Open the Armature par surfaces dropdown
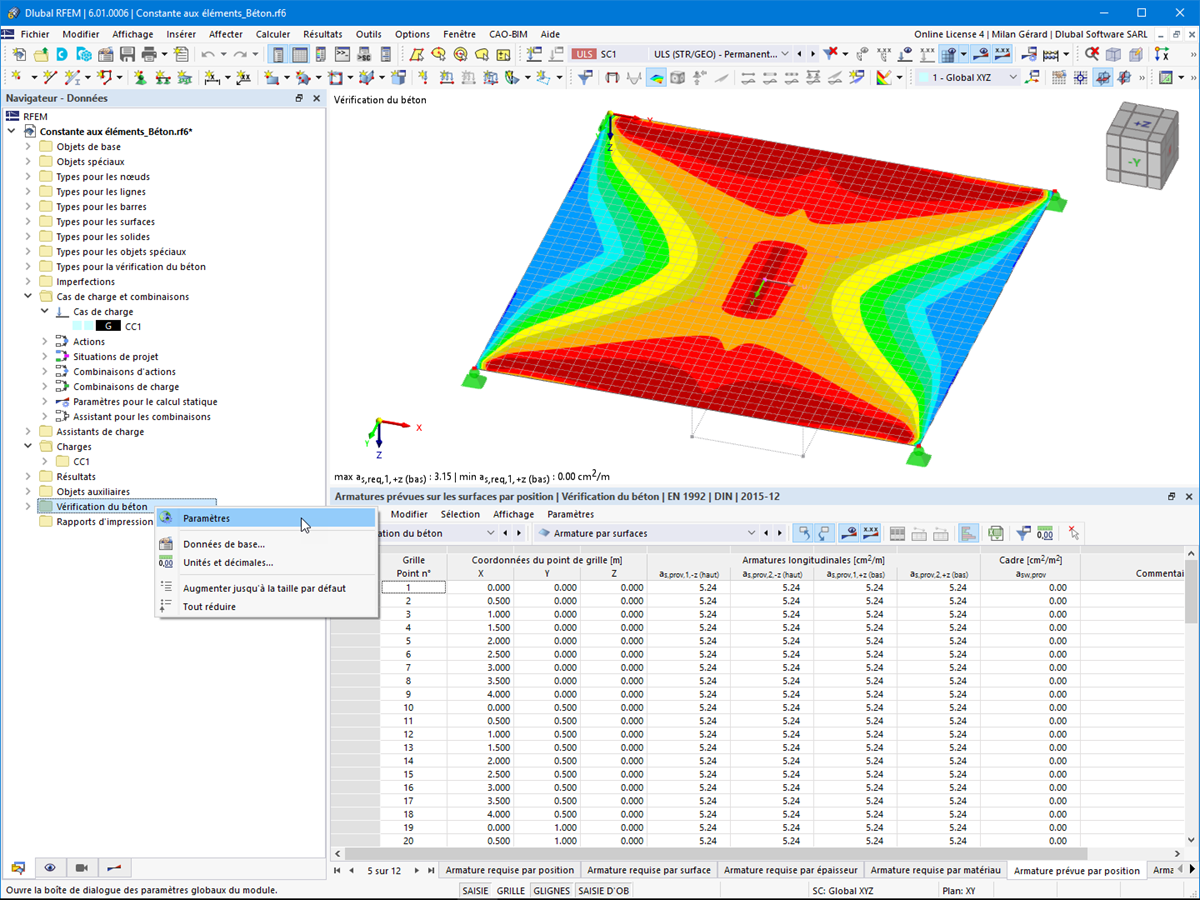Viewport: 1200px width, 900px height. (752, 533)
